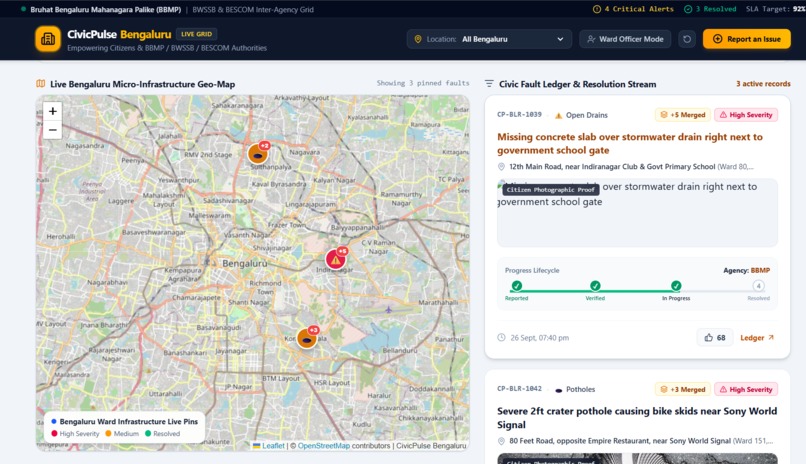Click the CP-BLR-1039 record ID
Viewport: 806px width, 464px height.
pyautogui.click(x=519, y=115)
